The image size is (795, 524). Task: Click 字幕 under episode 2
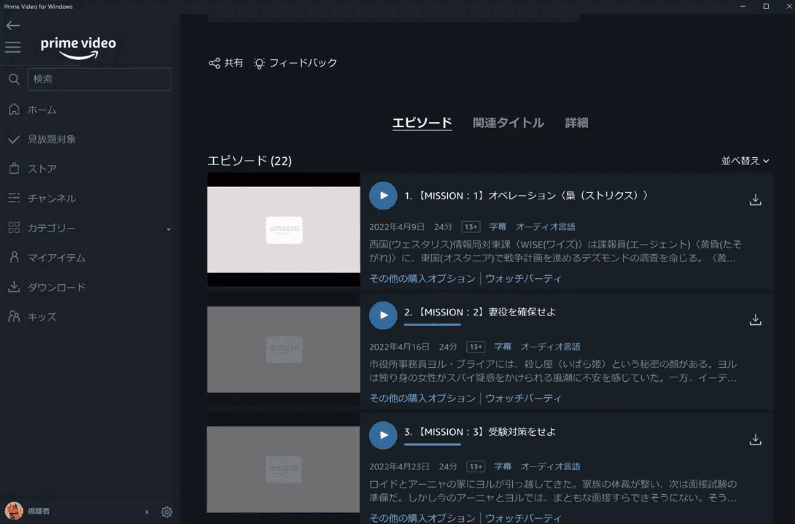(x=502, y=346)
